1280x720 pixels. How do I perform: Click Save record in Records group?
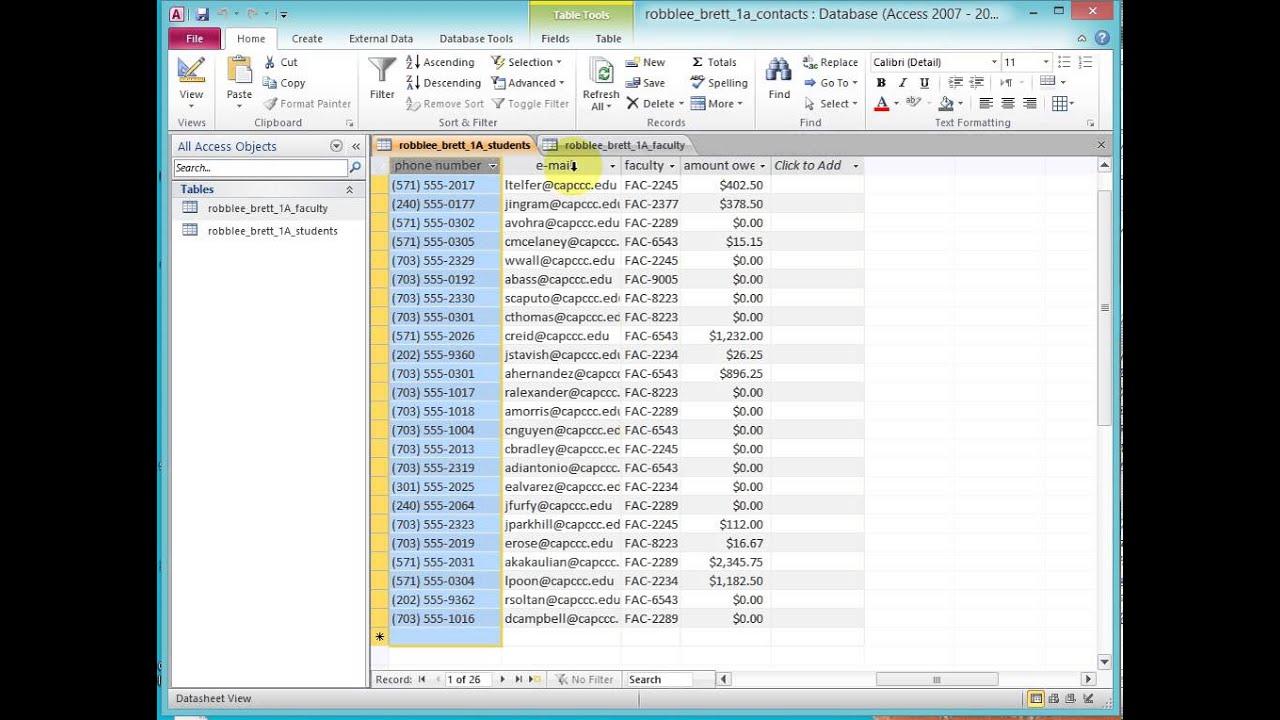(645, 83)
